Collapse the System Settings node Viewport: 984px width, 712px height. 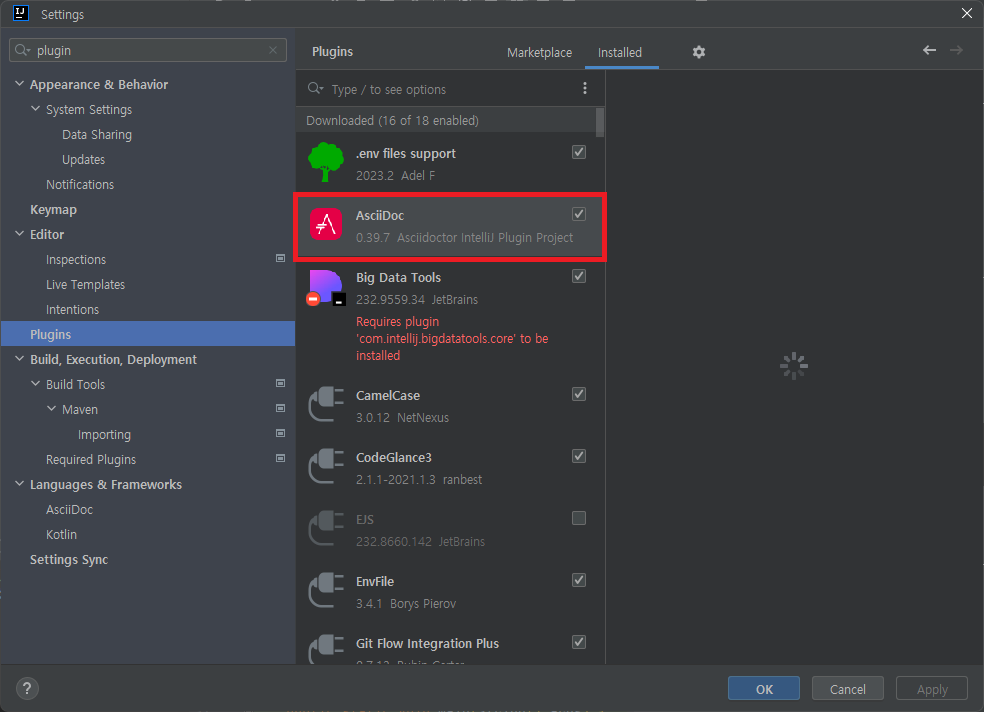[x=36, y=109]
